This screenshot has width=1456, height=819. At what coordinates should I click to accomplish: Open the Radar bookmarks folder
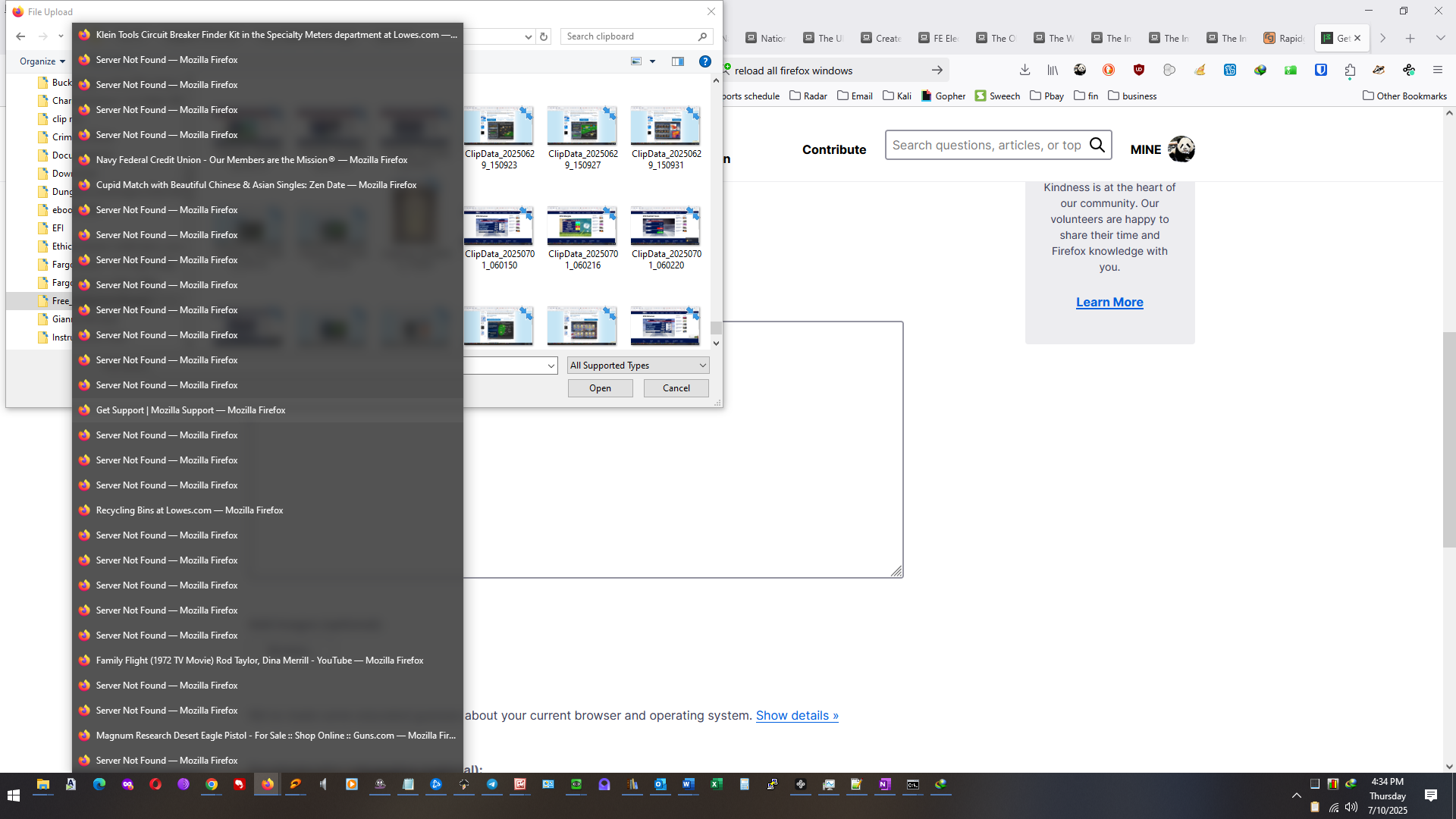point(808,96)
